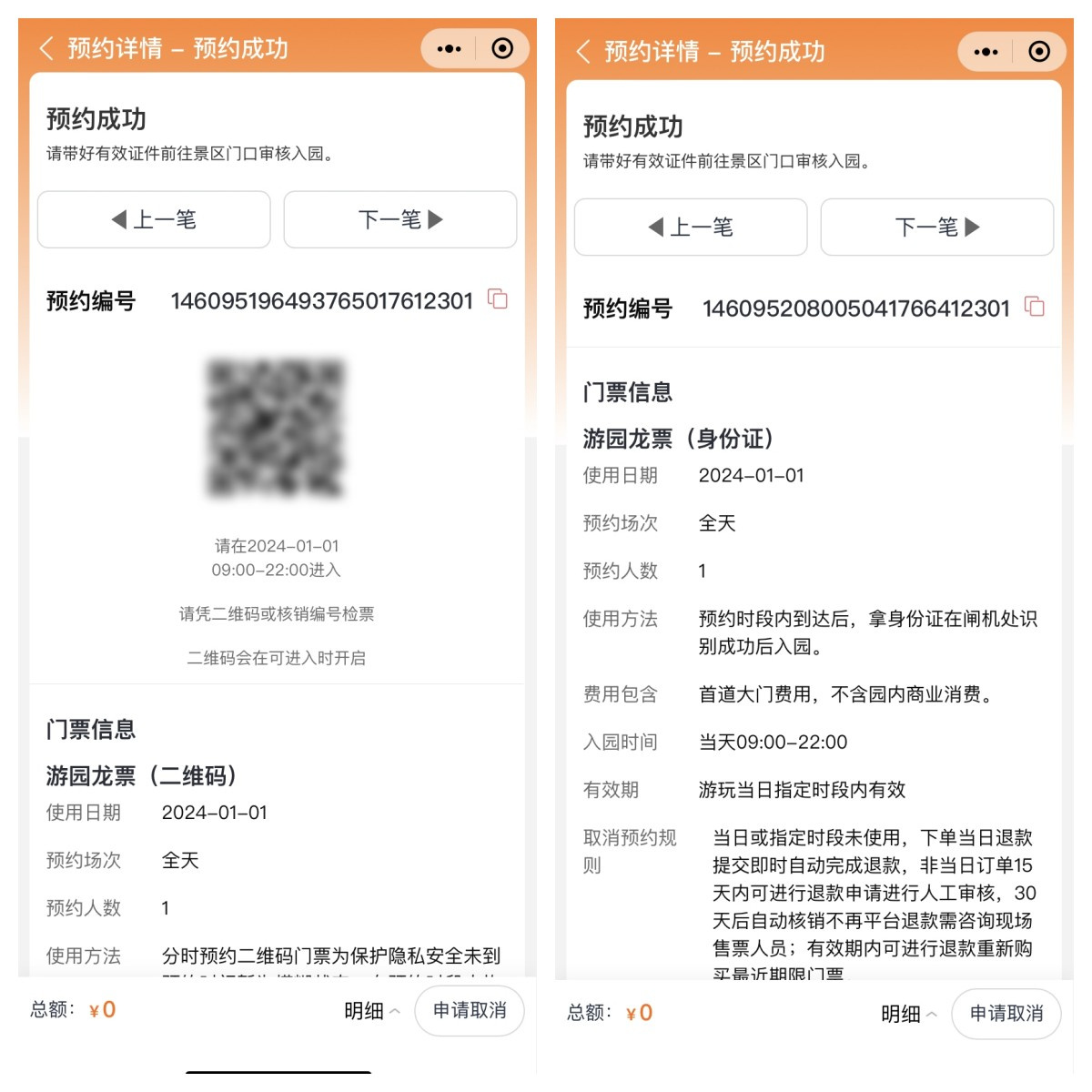
Task: Close mini program via left screen circle icon
Action: (x=501, y=48)
